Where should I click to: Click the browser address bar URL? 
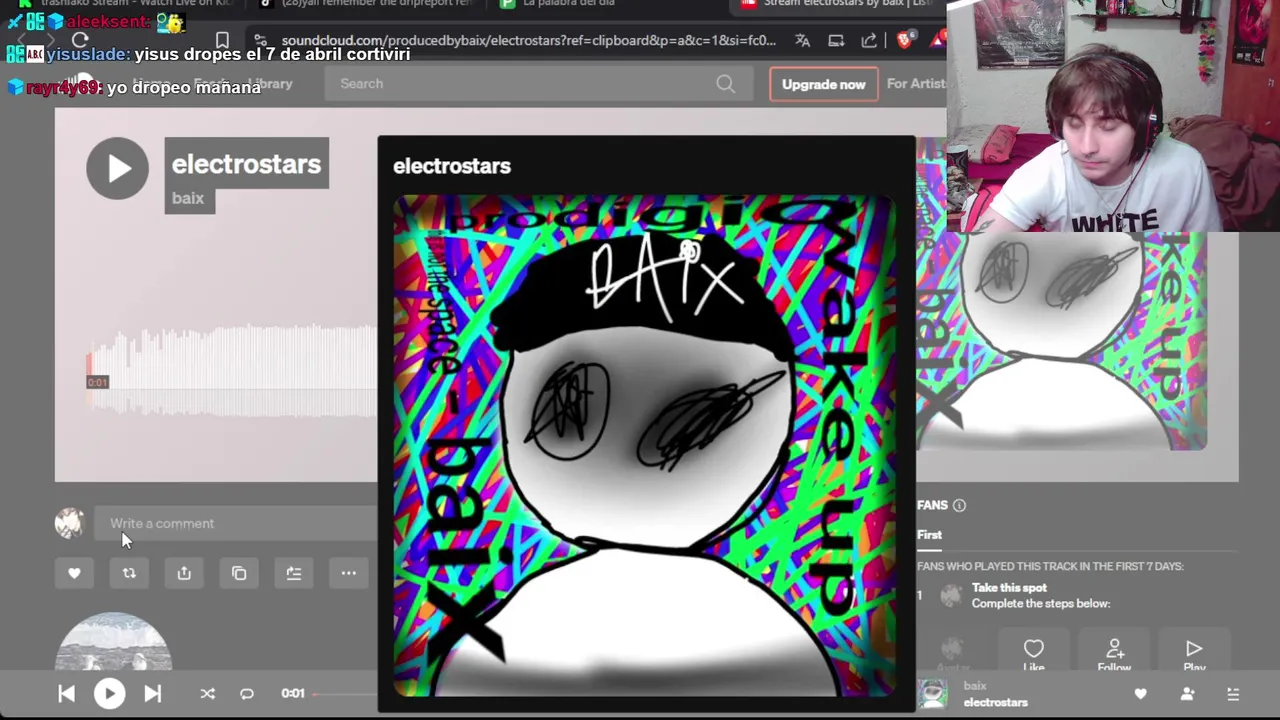click(528, 40)
